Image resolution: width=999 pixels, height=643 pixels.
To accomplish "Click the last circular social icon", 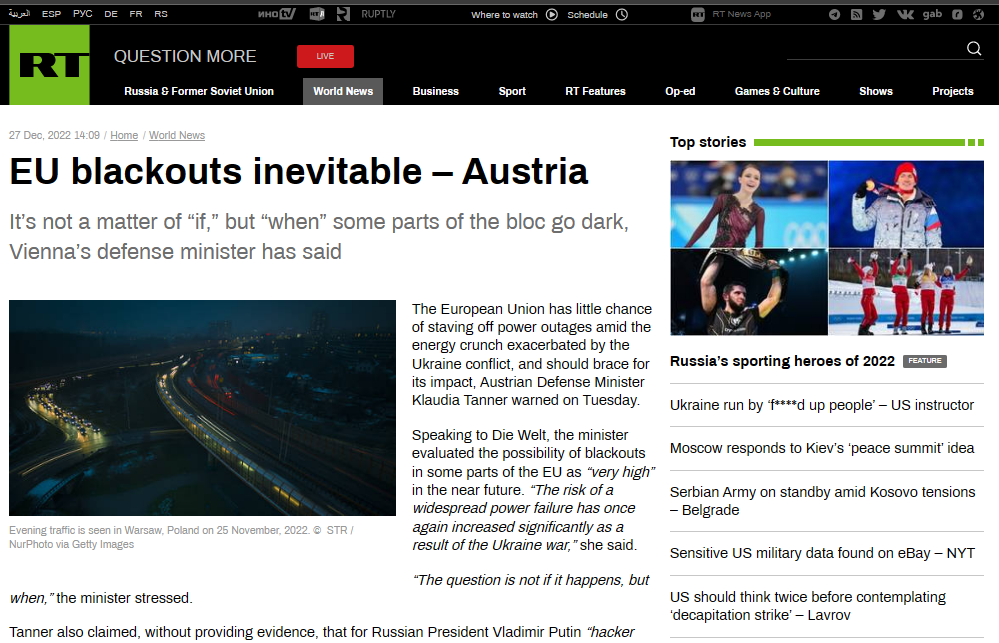I will (x=979, y=15).
